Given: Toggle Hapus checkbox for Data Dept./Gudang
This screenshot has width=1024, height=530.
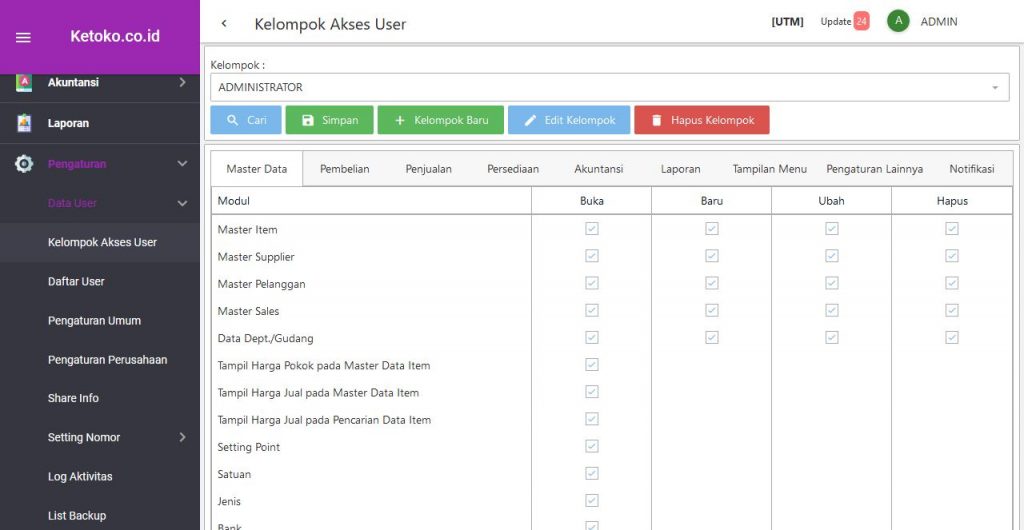Looking at the screenshot, I should pyautogui.click(x=952, y=337).
